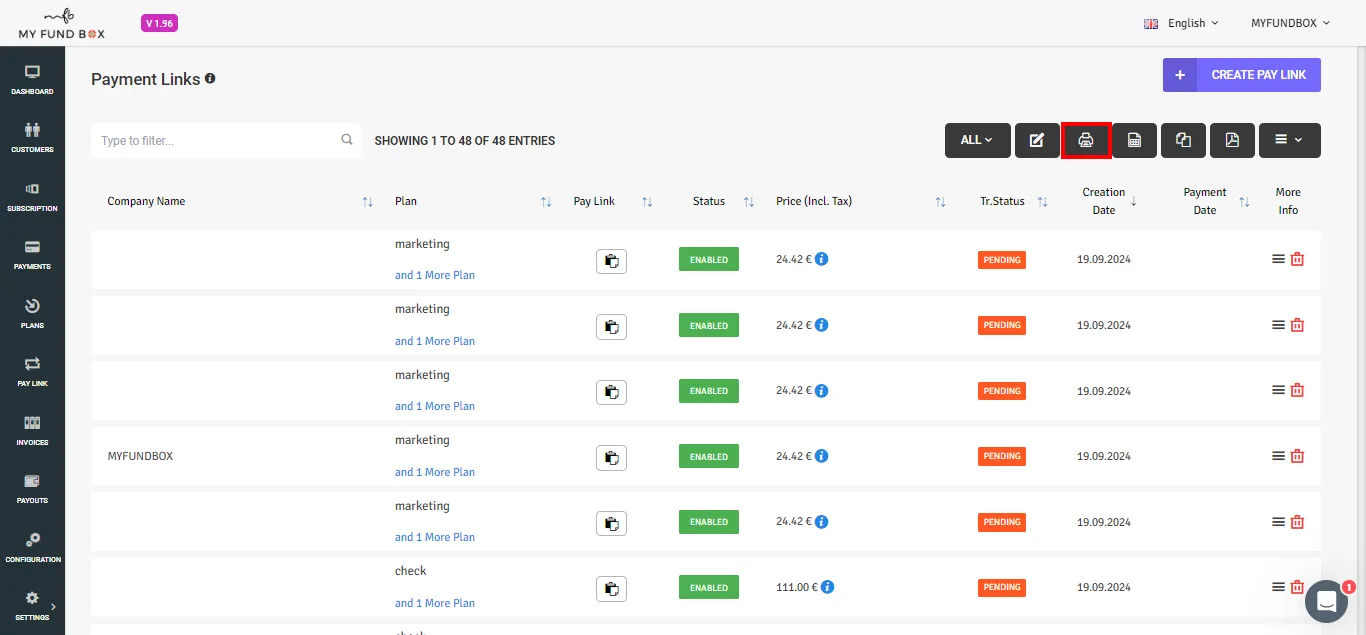The image size is (1366, 635).
Task: Delete the 111.00 € payment link row
Action: (x=1297, y=587)
